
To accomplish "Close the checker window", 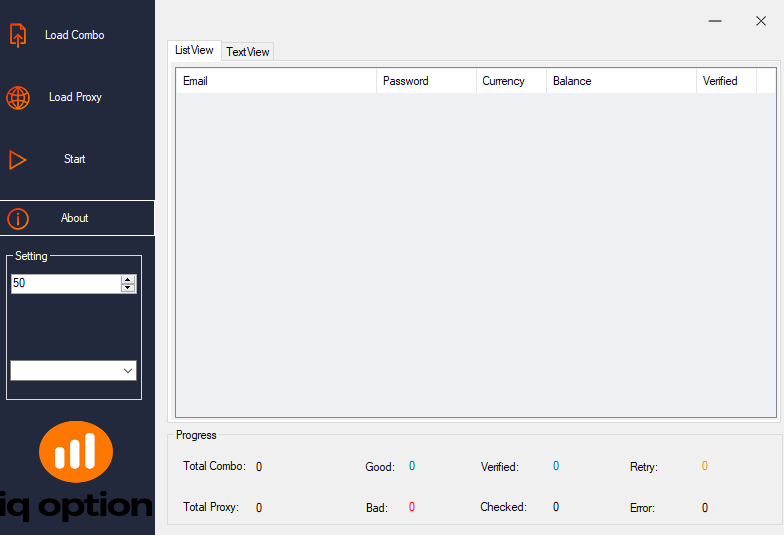I will point(760,21).
